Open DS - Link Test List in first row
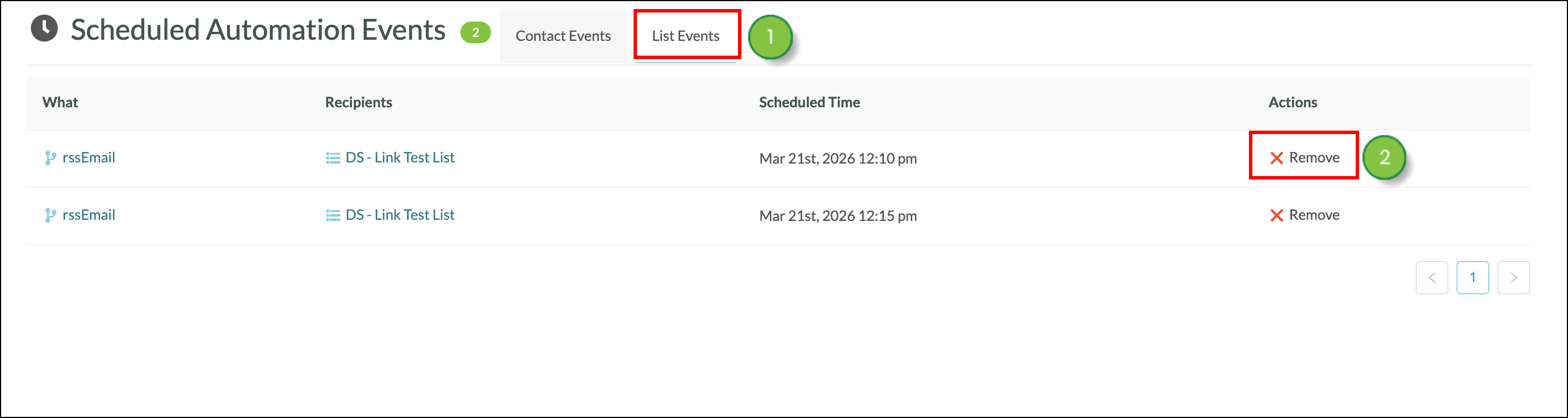 coord(400,158)
